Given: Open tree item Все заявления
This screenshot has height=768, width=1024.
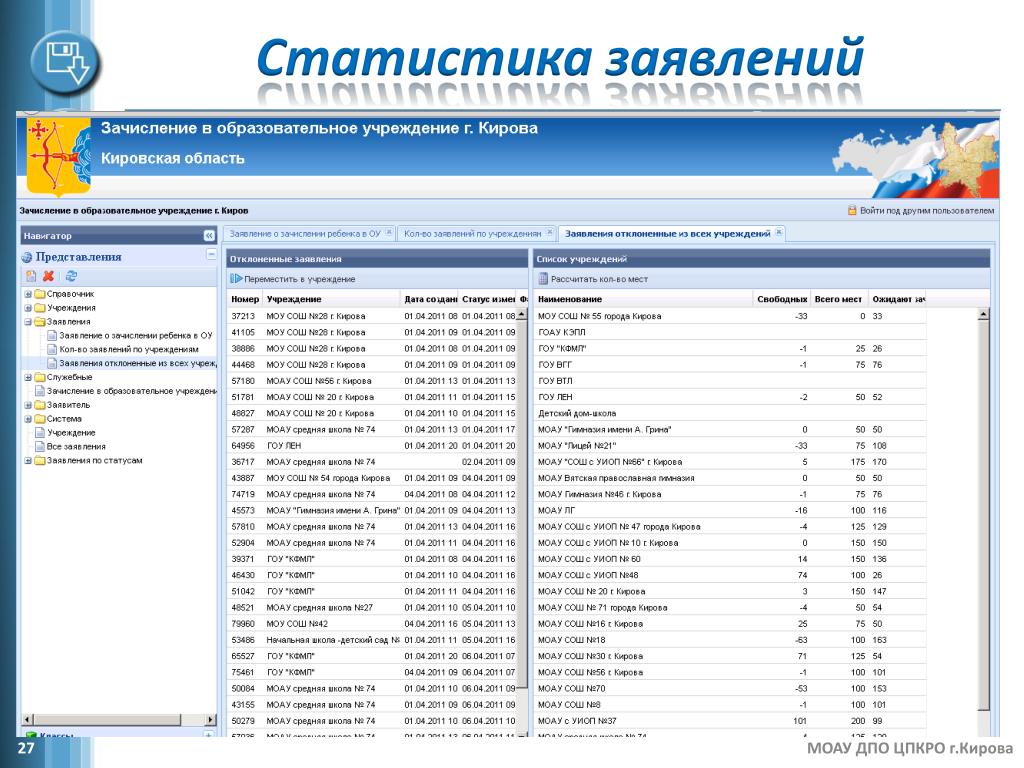Looking at the screenshot, I should tap(76, 447).
